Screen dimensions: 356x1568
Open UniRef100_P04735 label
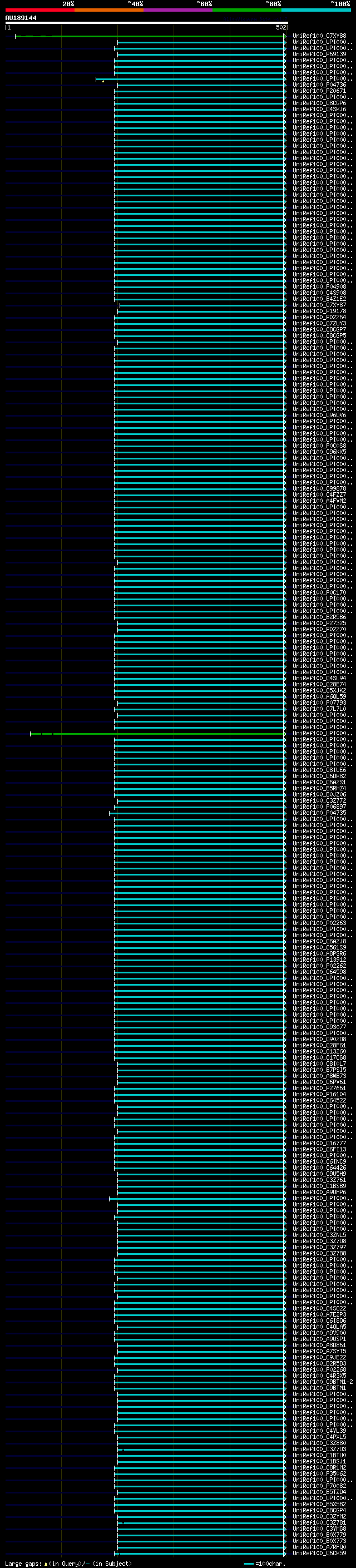pyautogui.click(x=319, y=813)
